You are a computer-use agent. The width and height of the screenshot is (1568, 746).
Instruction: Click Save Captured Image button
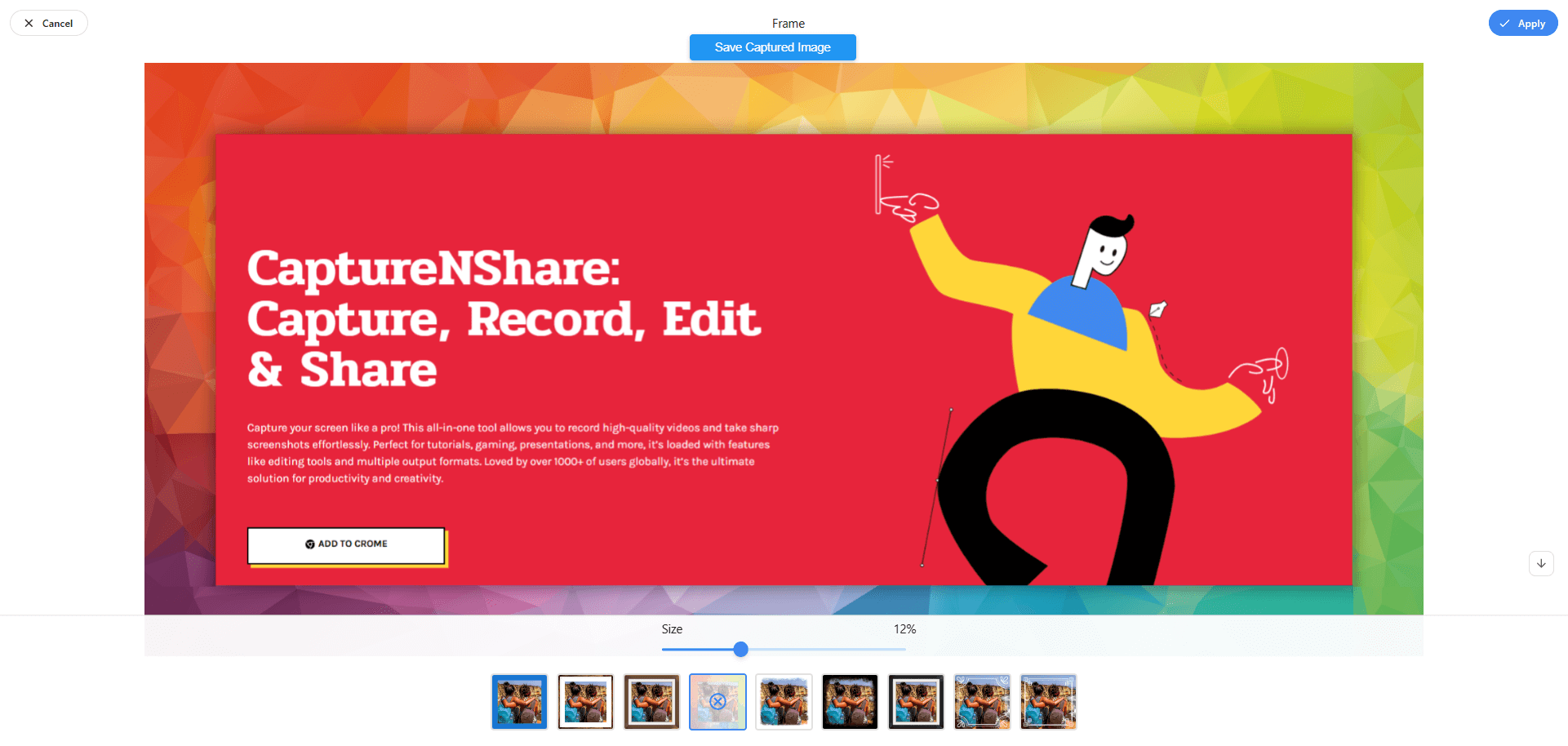coord(772,47)
